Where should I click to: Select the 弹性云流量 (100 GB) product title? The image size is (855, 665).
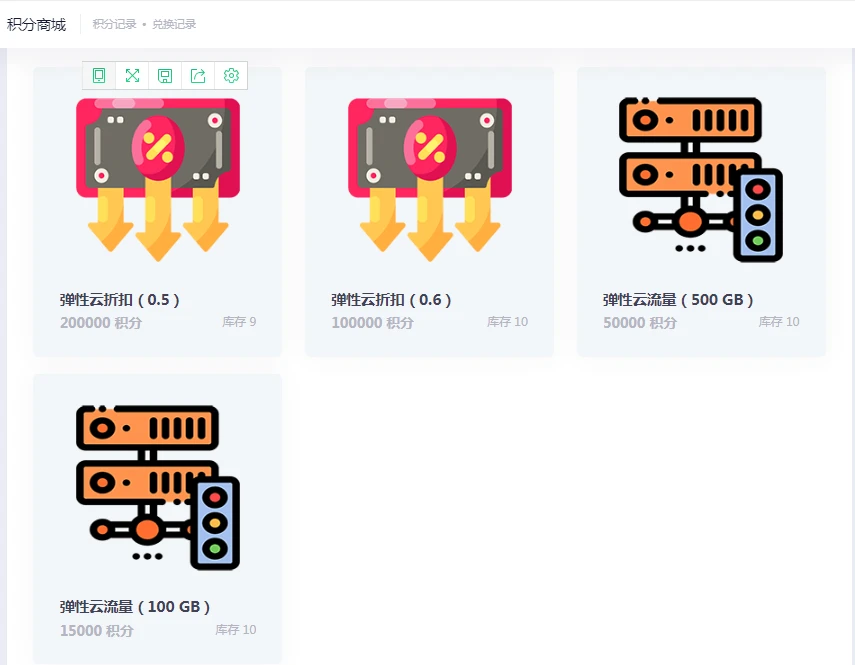(x=135, y=607)
